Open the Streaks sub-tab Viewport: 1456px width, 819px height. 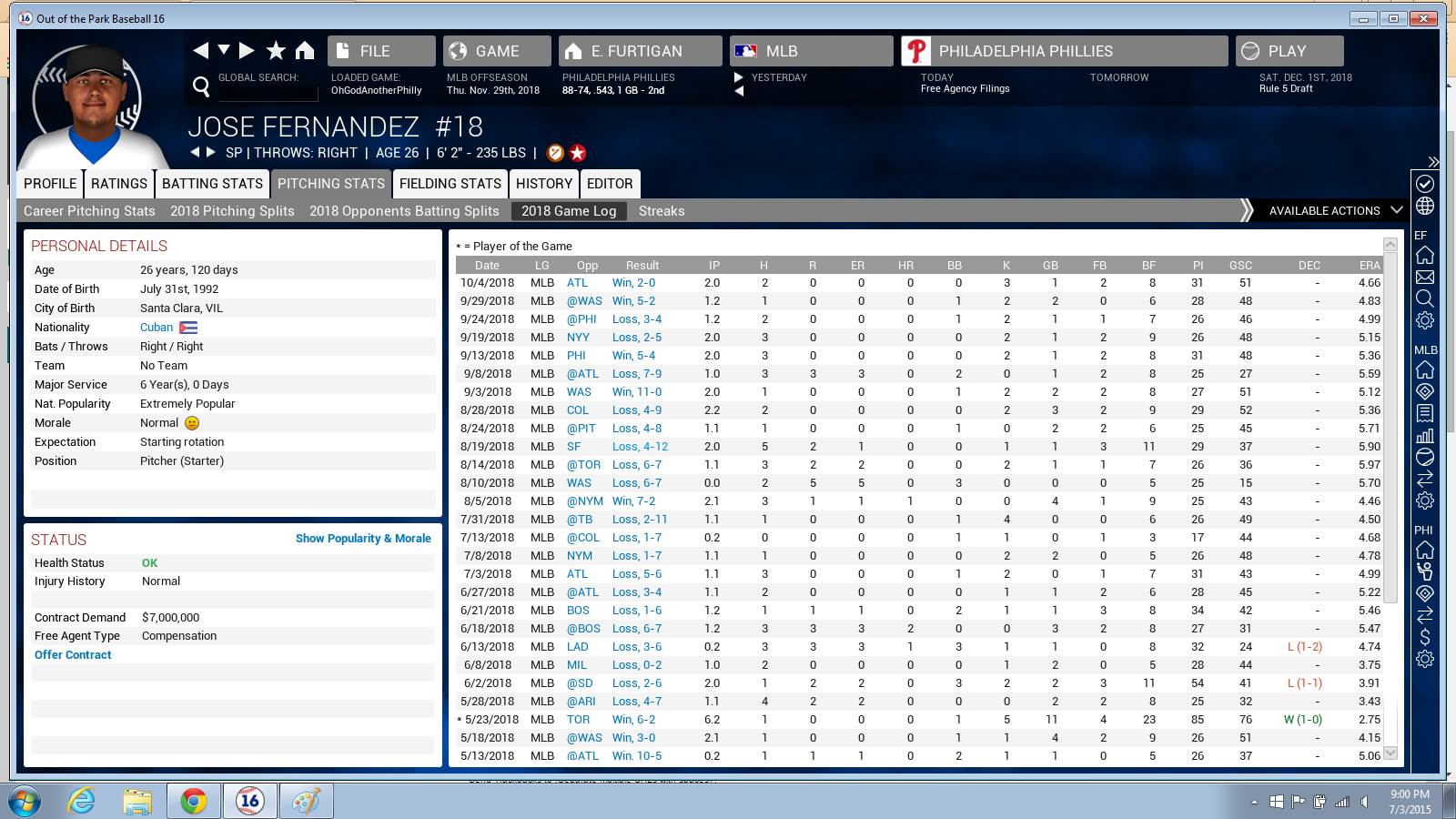[662, 211]
